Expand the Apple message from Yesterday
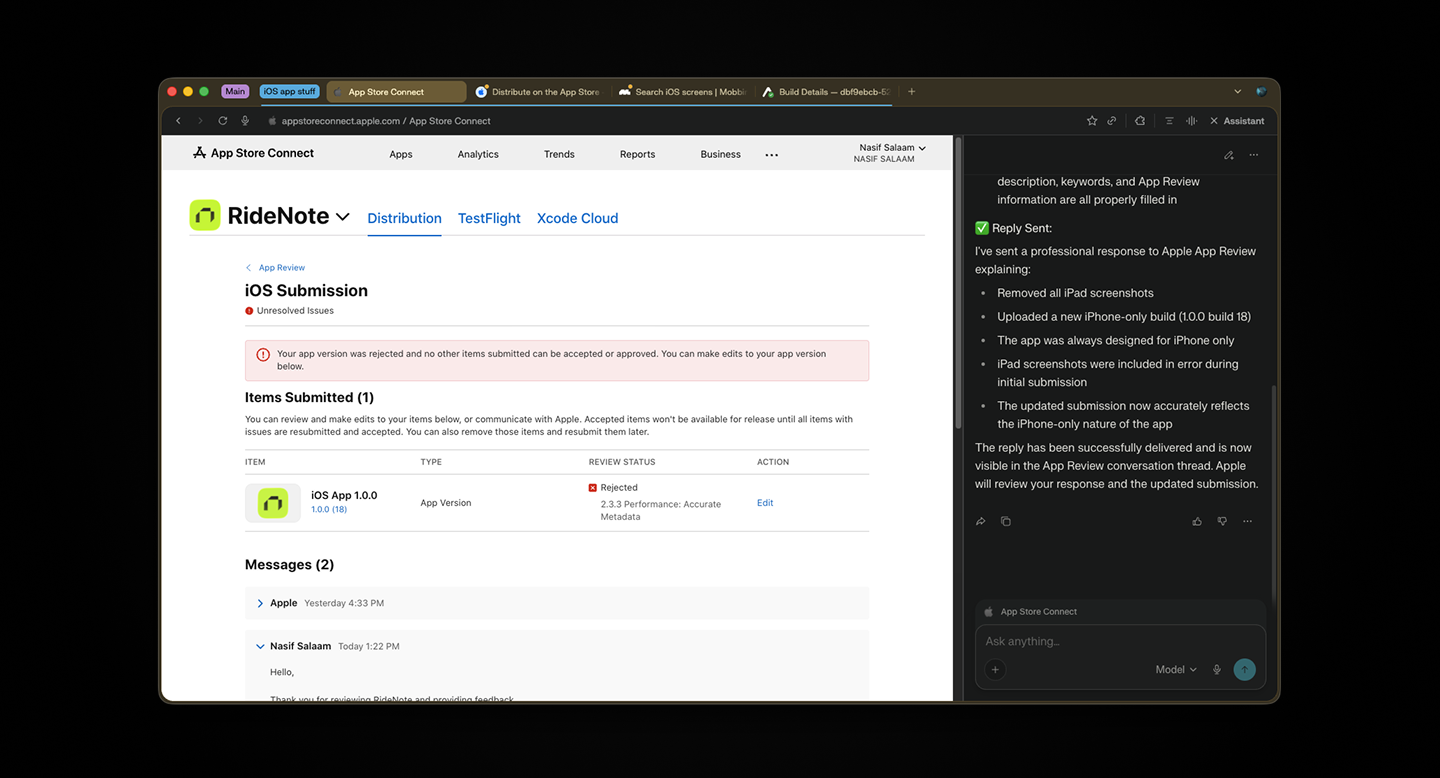1440x778 pixels. [260, 603]
